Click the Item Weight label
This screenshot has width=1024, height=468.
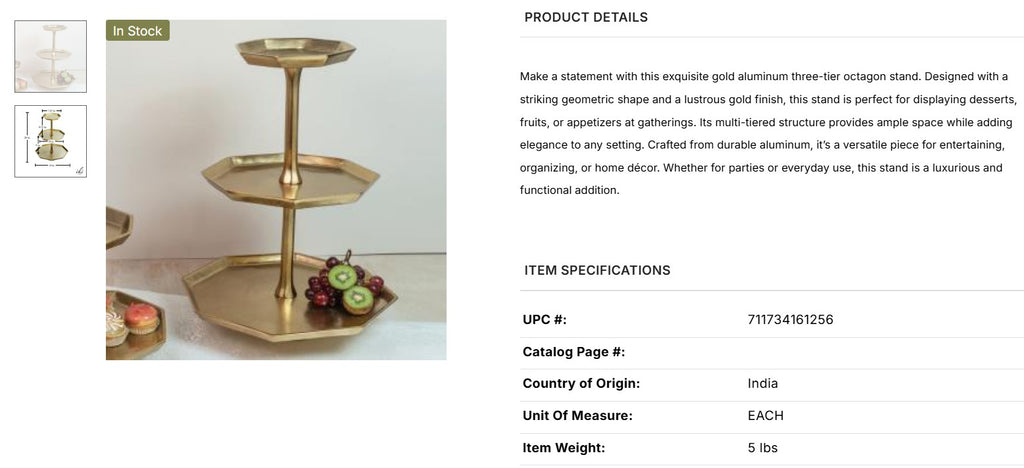pyautogui.click(x=564, y=448)
